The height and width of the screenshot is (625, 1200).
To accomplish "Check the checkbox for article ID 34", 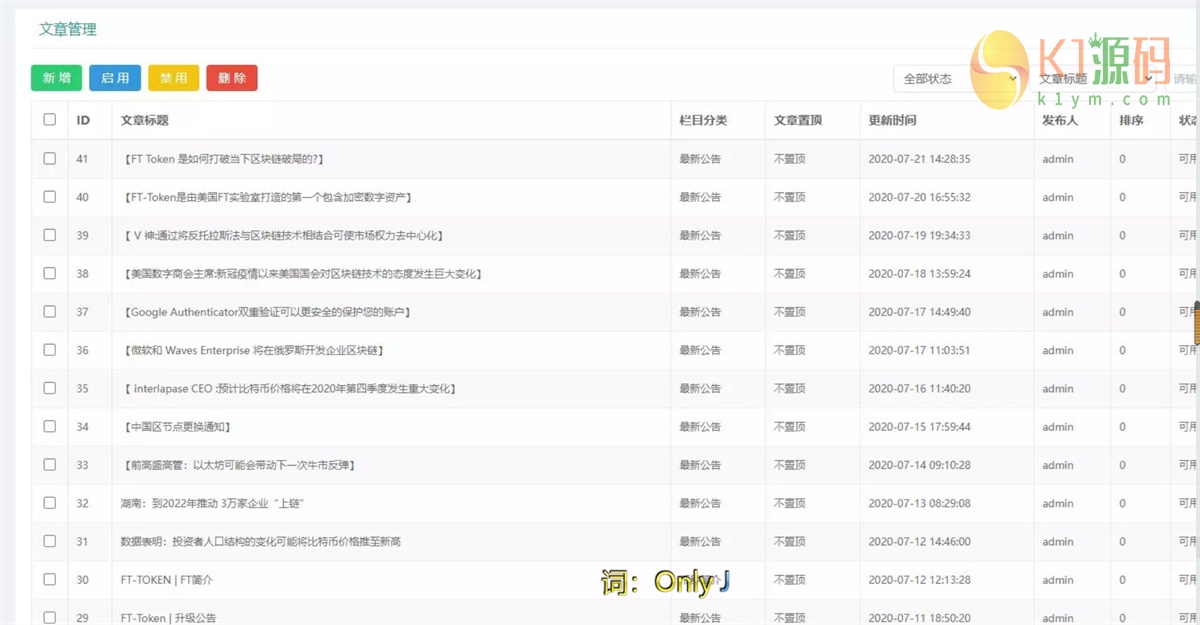I will click(x=50, y=426).
